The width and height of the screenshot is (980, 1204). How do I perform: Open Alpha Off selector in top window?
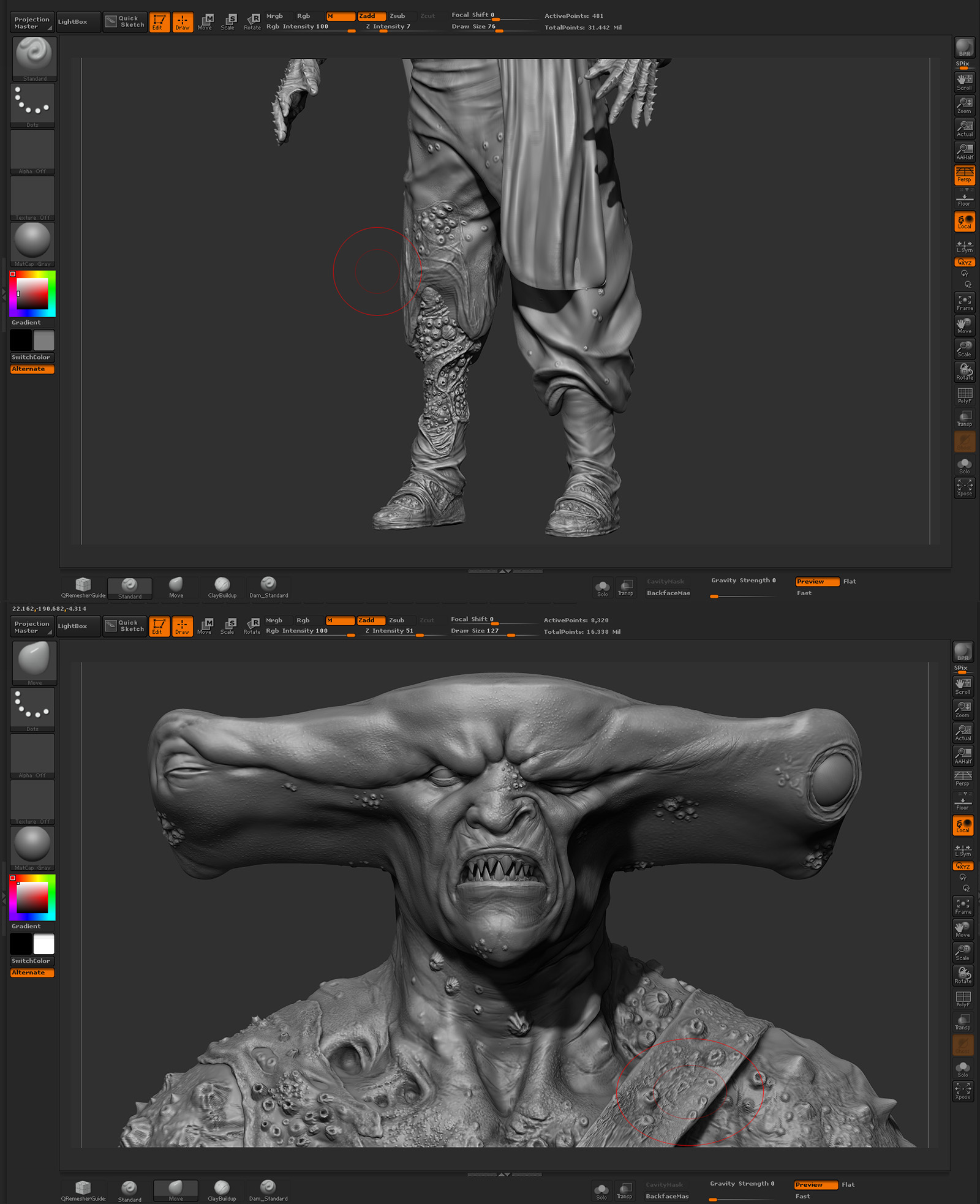pos(32,152)
